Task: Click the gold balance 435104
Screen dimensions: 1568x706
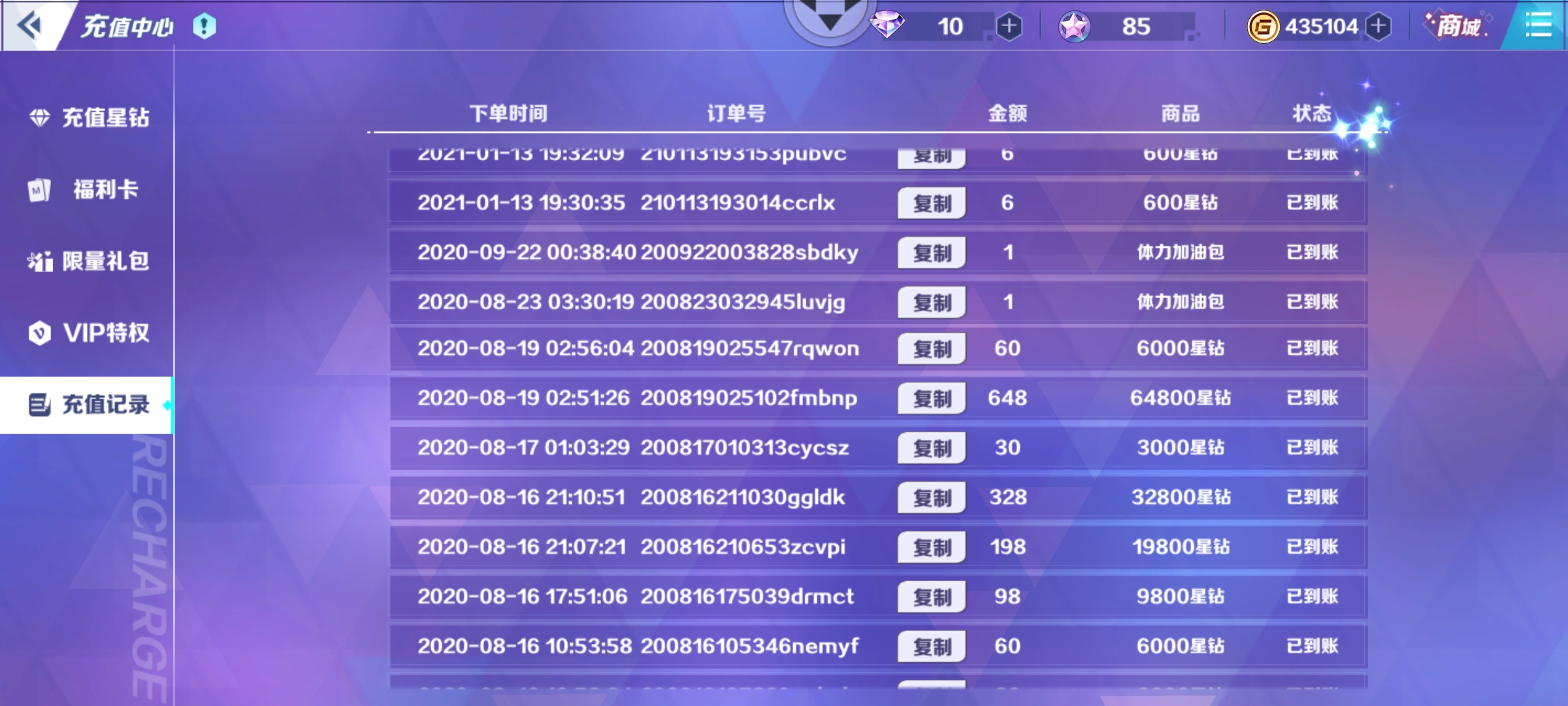Action: coord(1321,27)
